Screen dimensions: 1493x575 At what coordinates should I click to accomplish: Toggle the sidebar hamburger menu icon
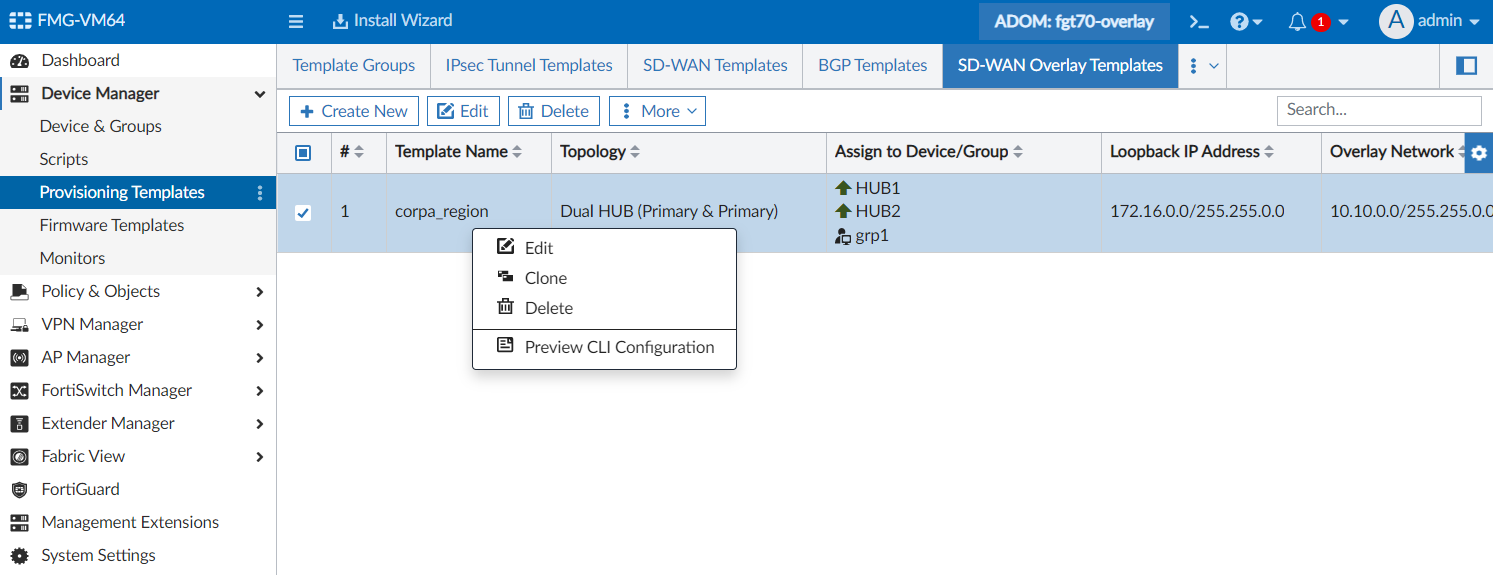click(296, 21)
